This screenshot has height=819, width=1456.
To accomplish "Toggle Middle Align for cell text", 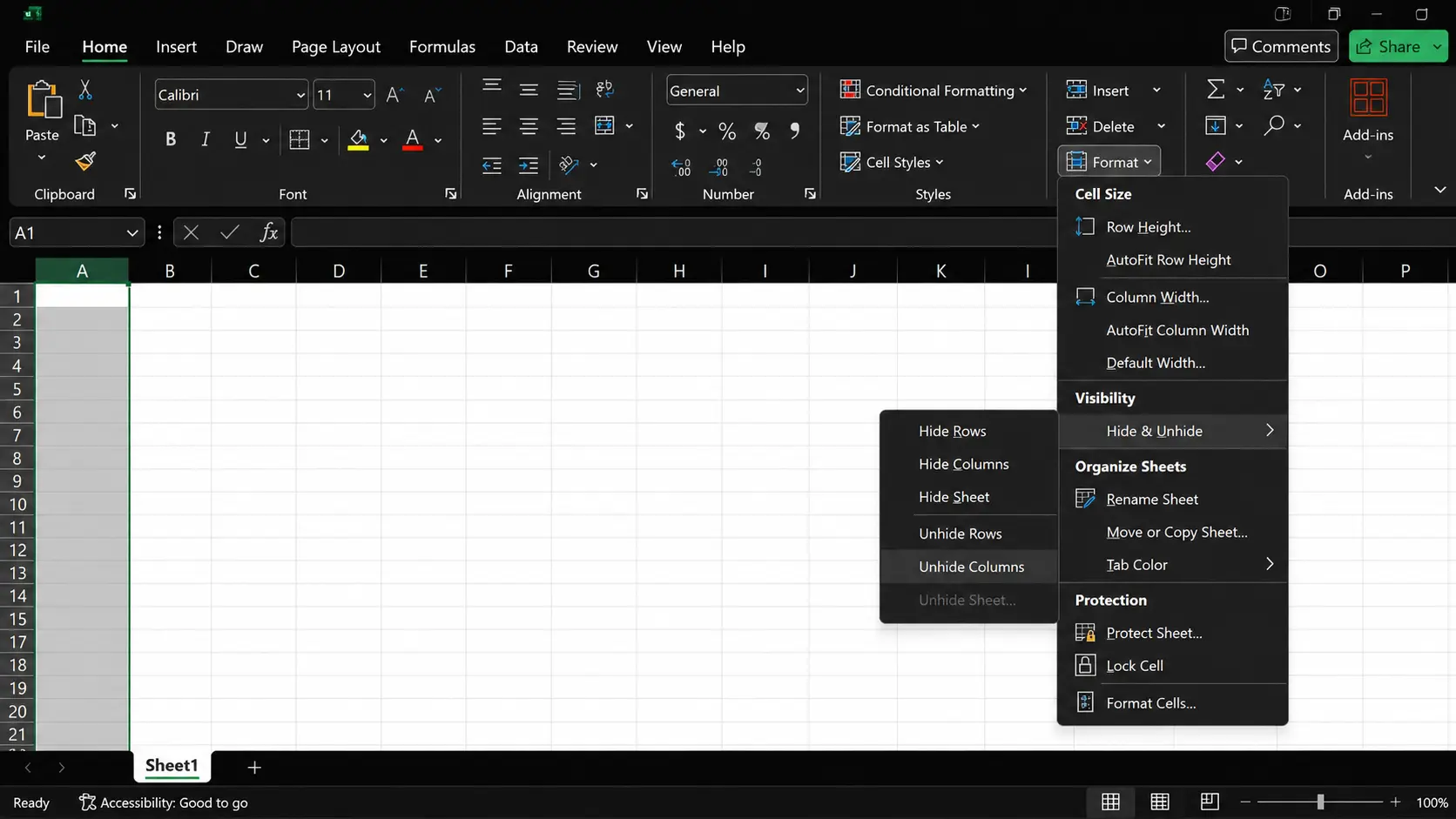I will point(529,89).
